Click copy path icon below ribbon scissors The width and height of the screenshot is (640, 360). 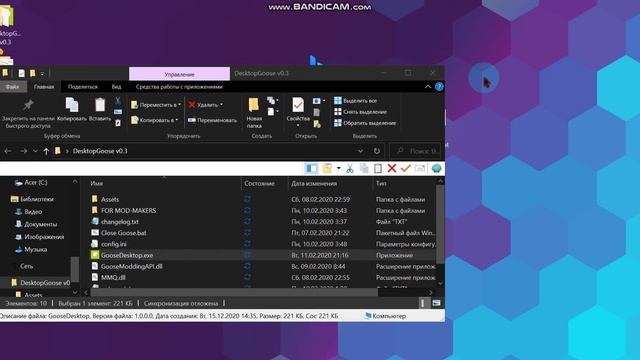point(118,111)
